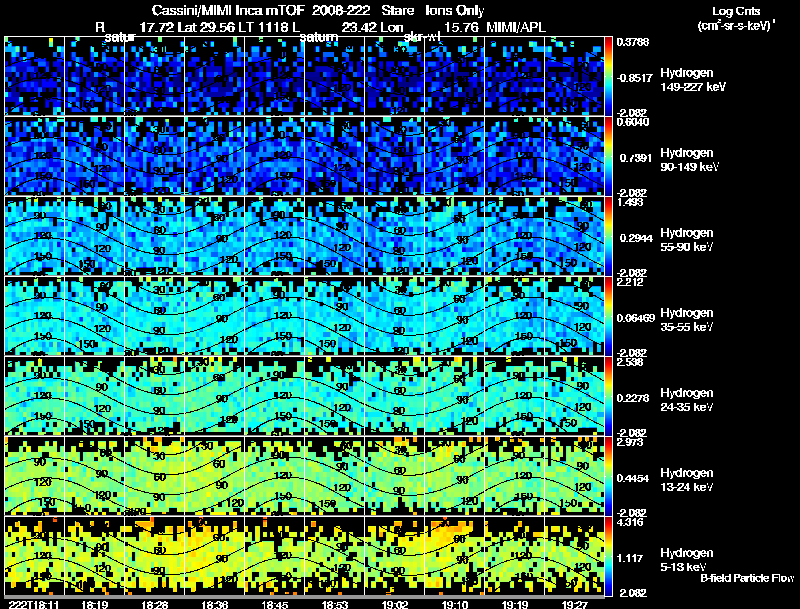Open the 18:36 panel in the 5-13 keV row
The height and width of the screenshot is (609, 800).
point(214,556)
